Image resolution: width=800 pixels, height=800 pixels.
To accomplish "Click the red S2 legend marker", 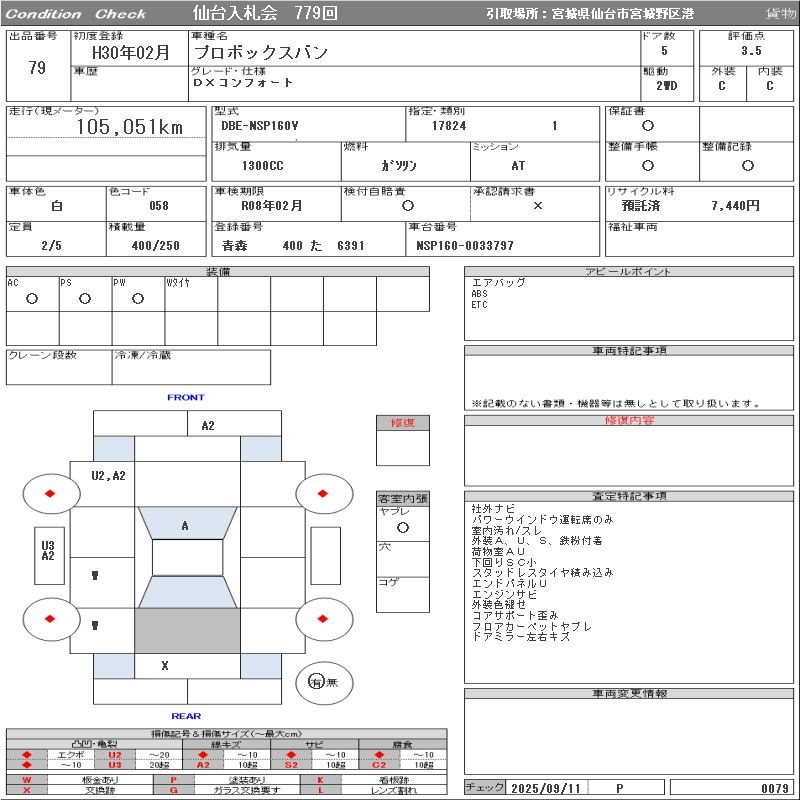I will [291, 764].
